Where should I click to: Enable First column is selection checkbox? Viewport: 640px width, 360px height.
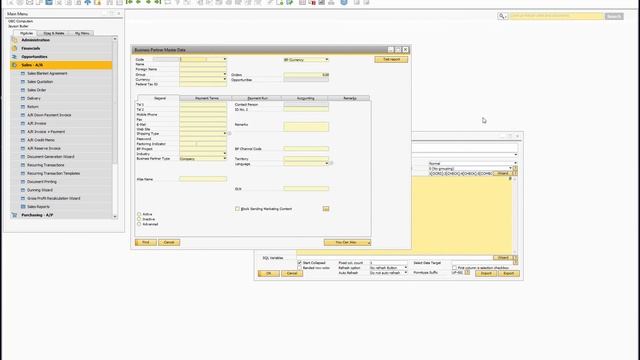tap(454, 268)
